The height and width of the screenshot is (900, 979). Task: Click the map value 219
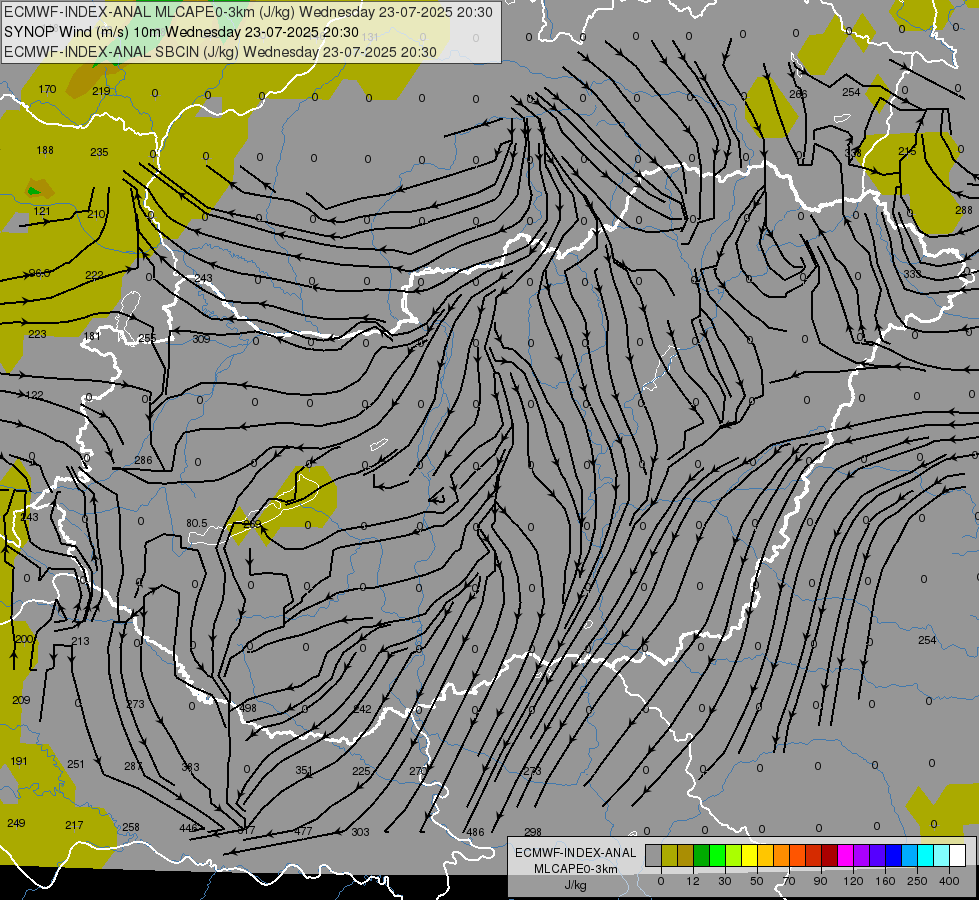pyautogui.click(x=101, y=91)
